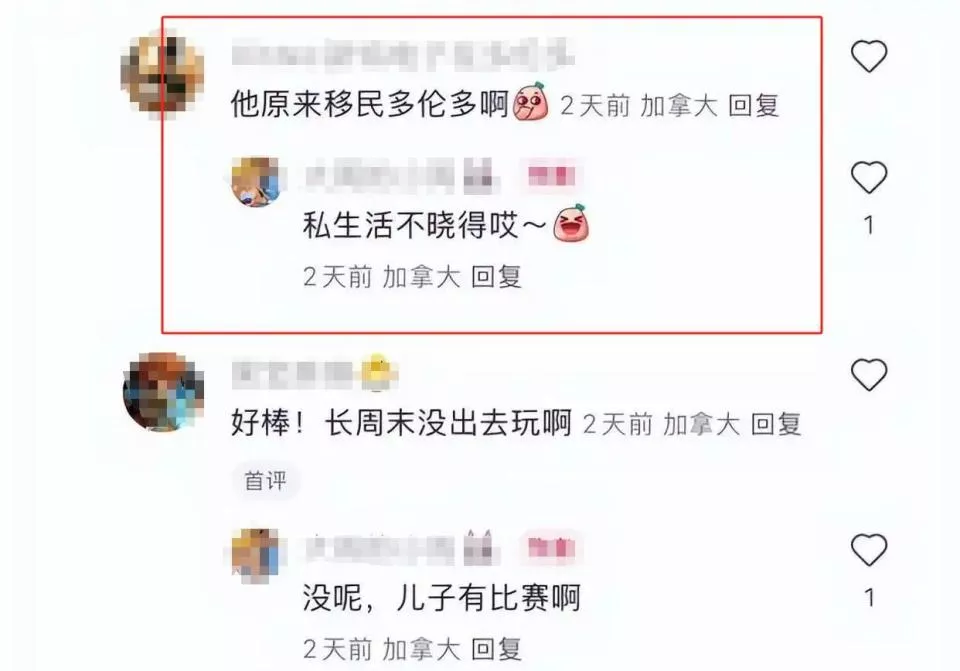The height and width of the screenshot is (671, 960).
Task: Like the reply '没呢，儿子有比赛啊'
Action: point(869,549)
